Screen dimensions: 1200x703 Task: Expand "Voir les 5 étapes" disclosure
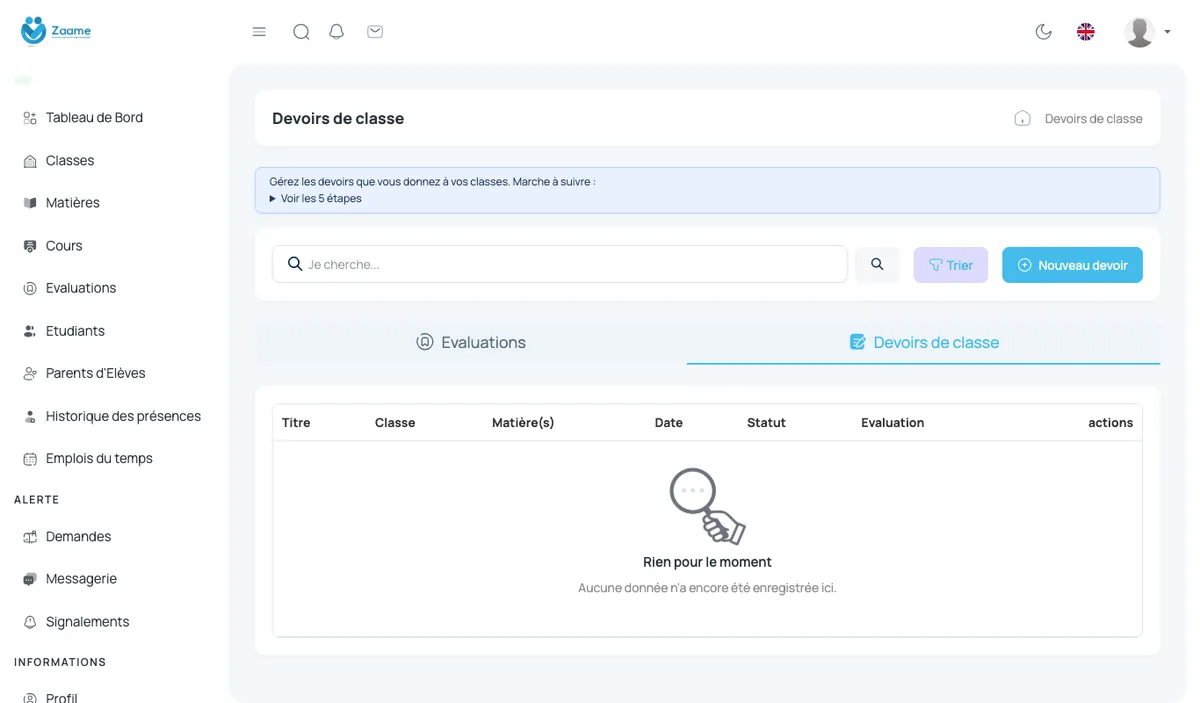315,198
